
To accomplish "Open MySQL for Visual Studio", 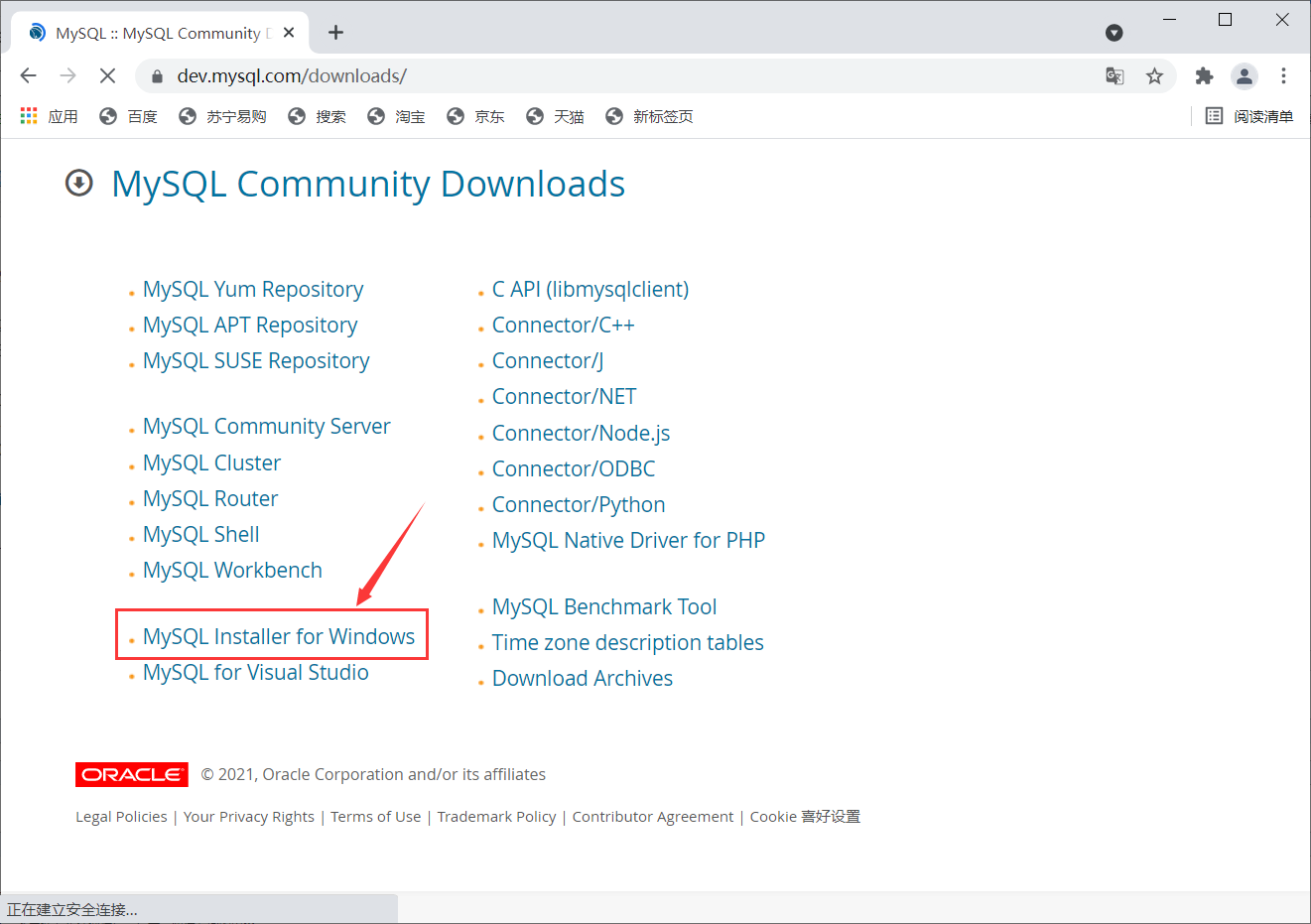I will pyautogui.click(x=256, y=672).
